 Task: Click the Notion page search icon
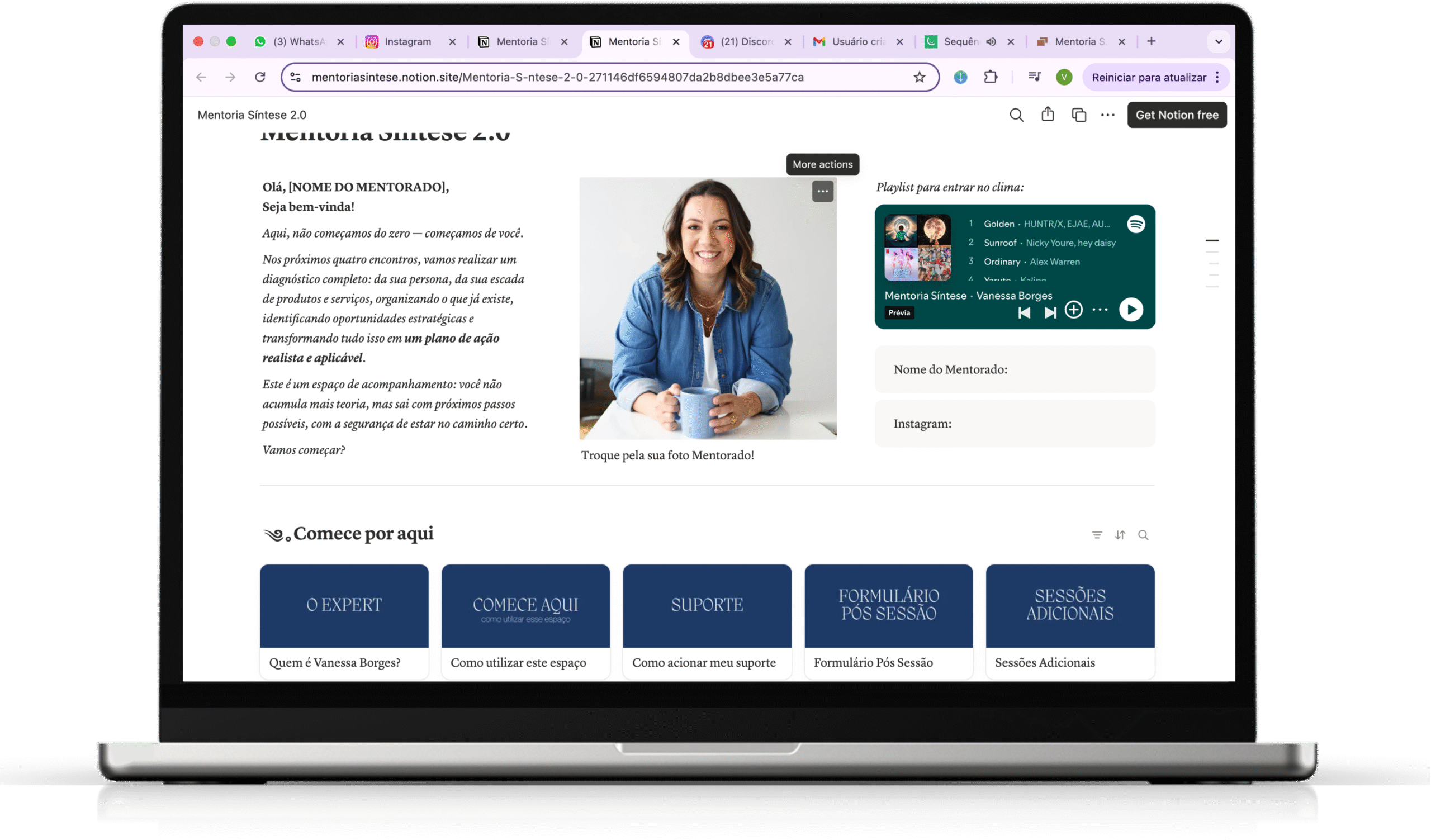coord(1016,115)
